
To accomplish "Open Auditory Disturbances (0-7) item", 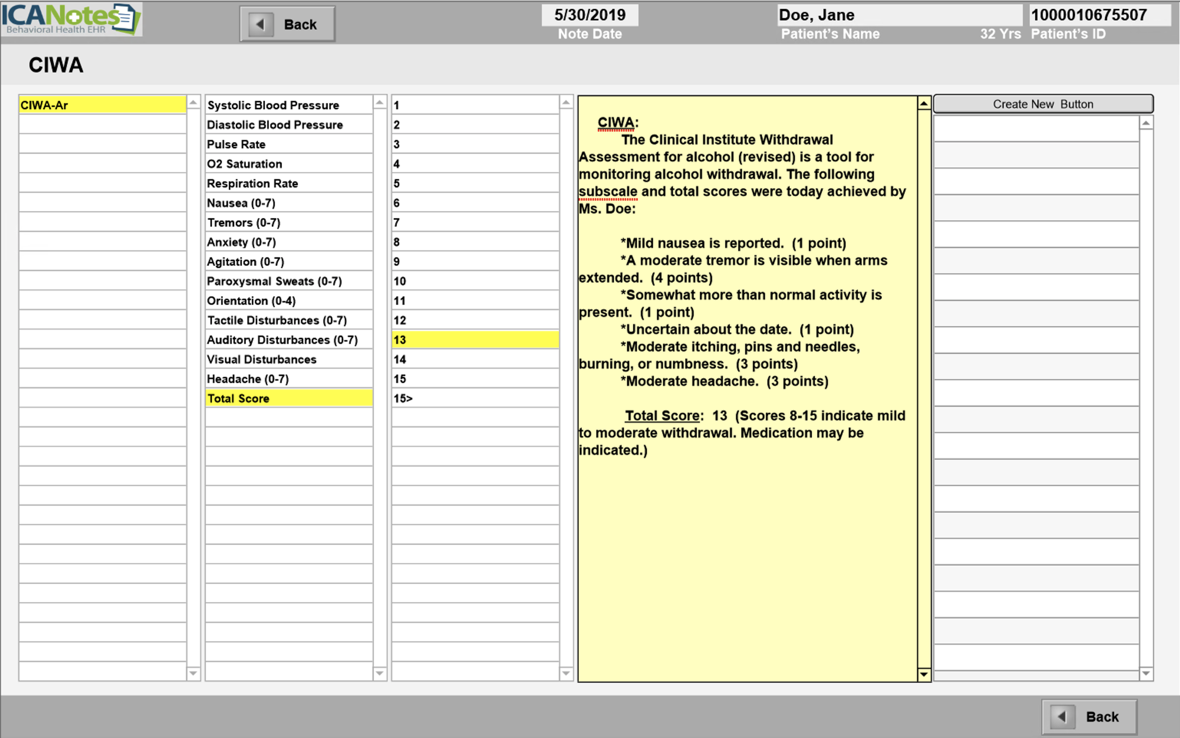I will (x=288, y=340).
